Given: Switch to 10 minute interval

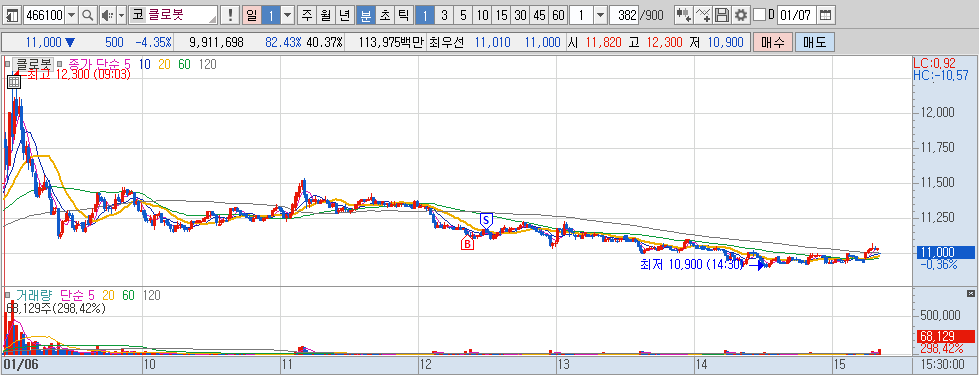Looking at the screenshot, I should [x=481, y=15].
